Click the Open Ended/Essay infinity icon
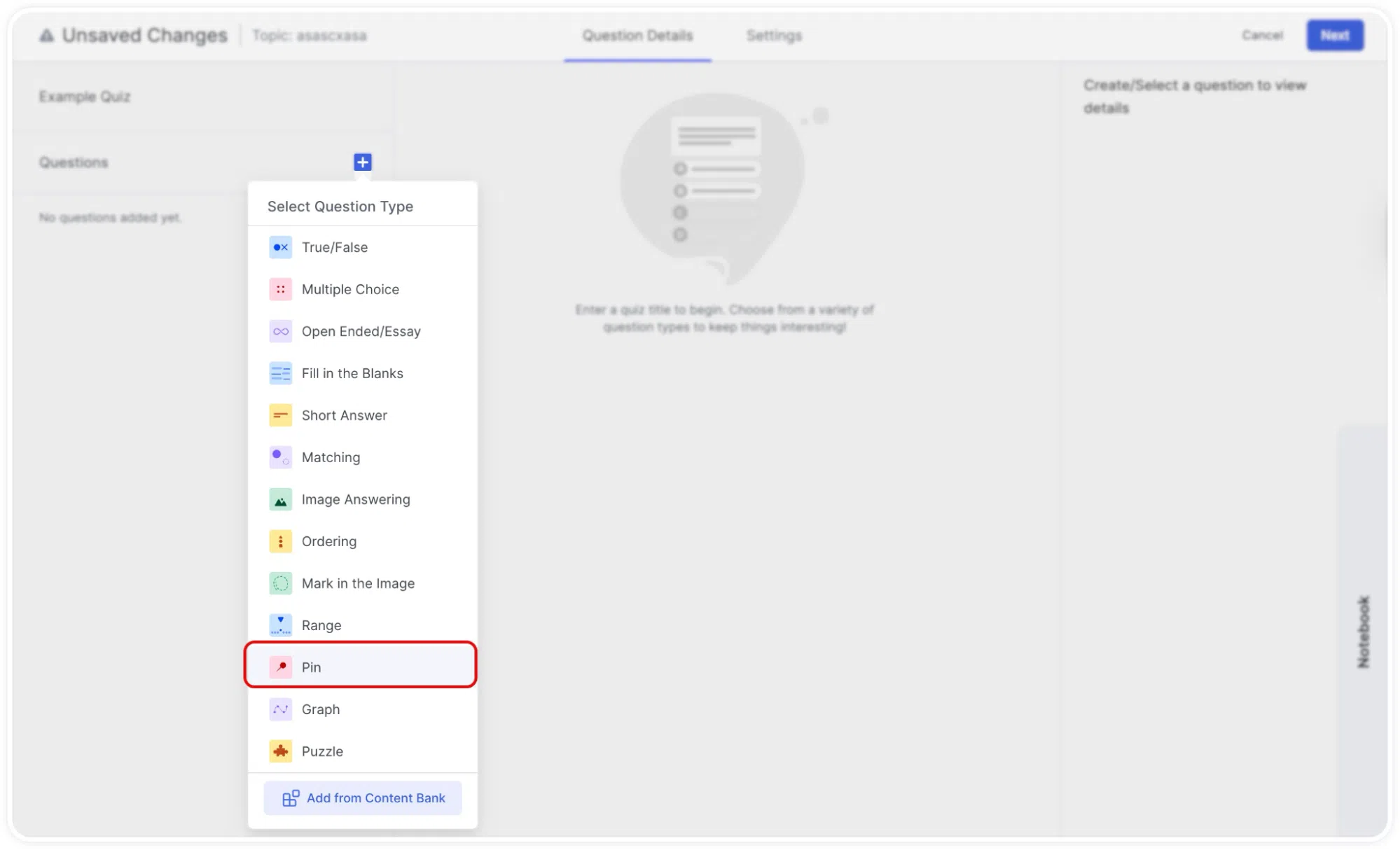This screenshot has width=1400, height=850. click(280, 331)
